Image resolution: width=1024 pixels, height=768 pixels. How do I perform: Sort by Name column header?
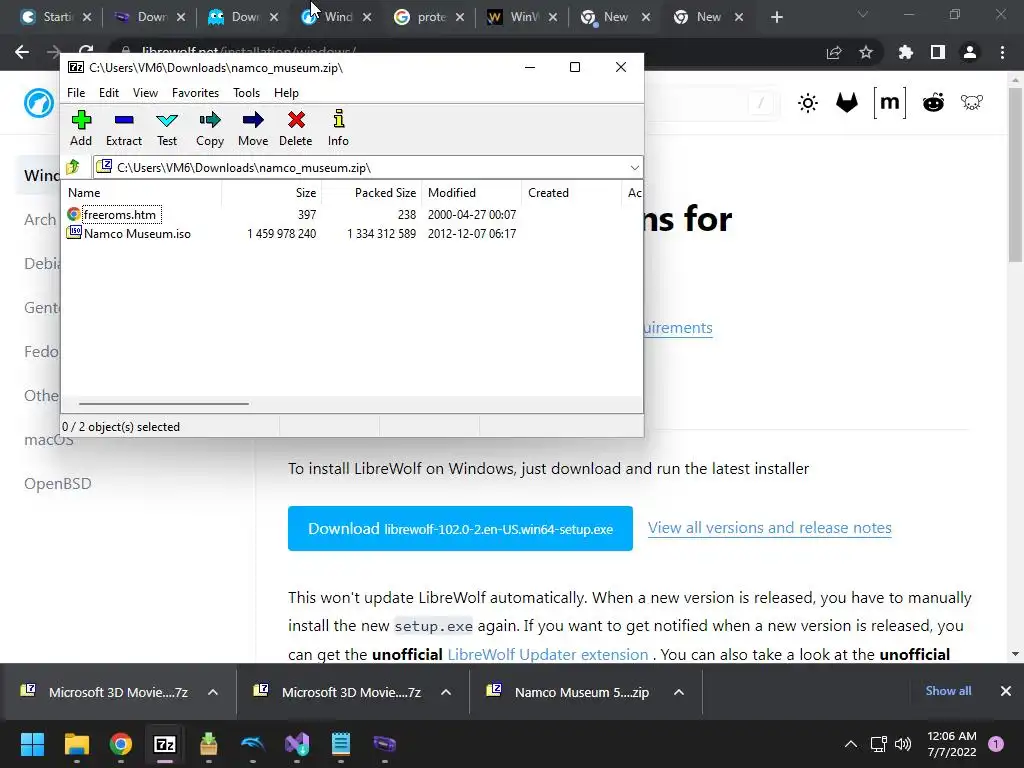pos(142,193)
